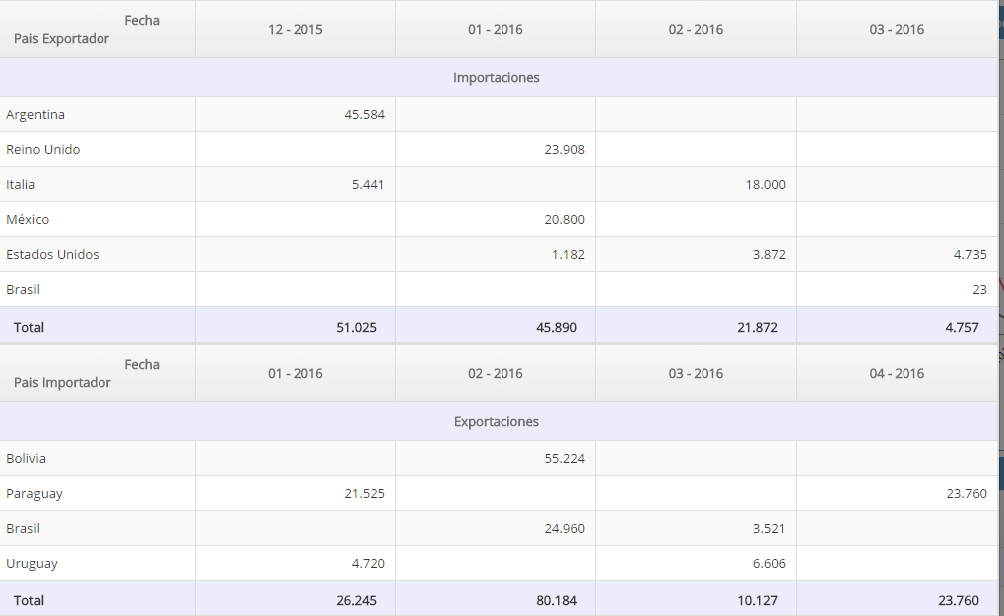Select the Paraguay row label

point(35,494)
